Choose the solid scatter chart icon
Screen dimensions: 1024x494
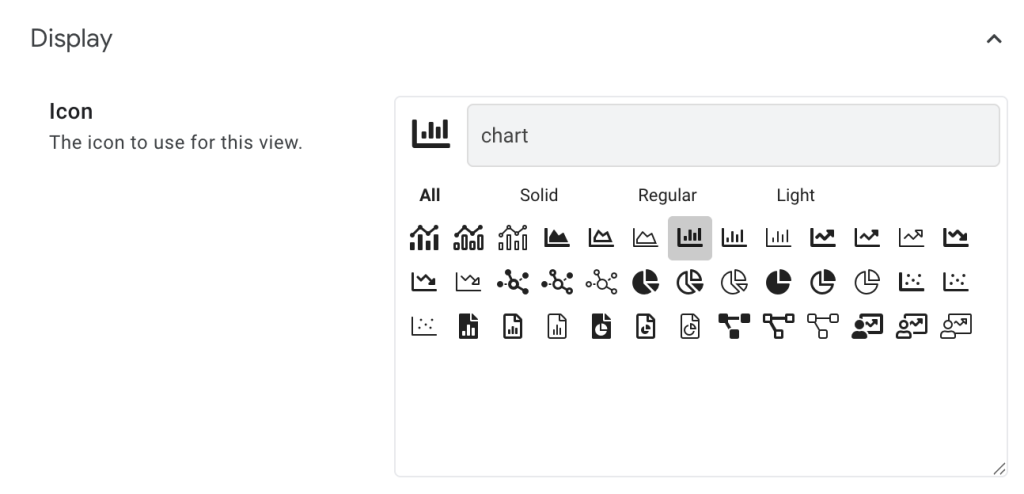tap(911, 282)
